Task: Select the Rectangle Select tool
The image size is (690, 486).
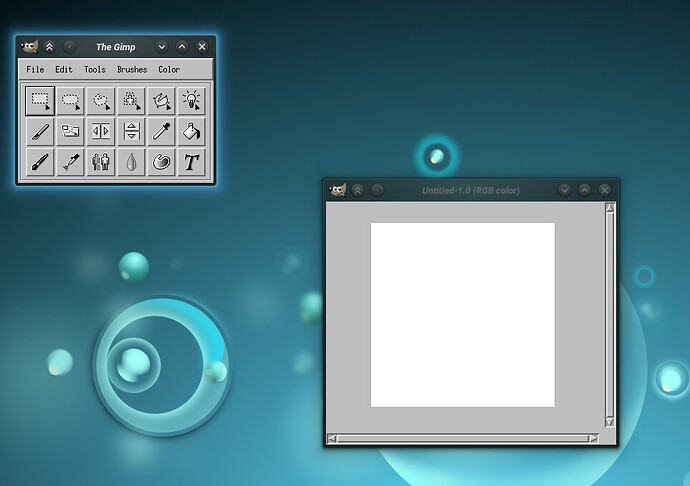Action: (40, 101)
